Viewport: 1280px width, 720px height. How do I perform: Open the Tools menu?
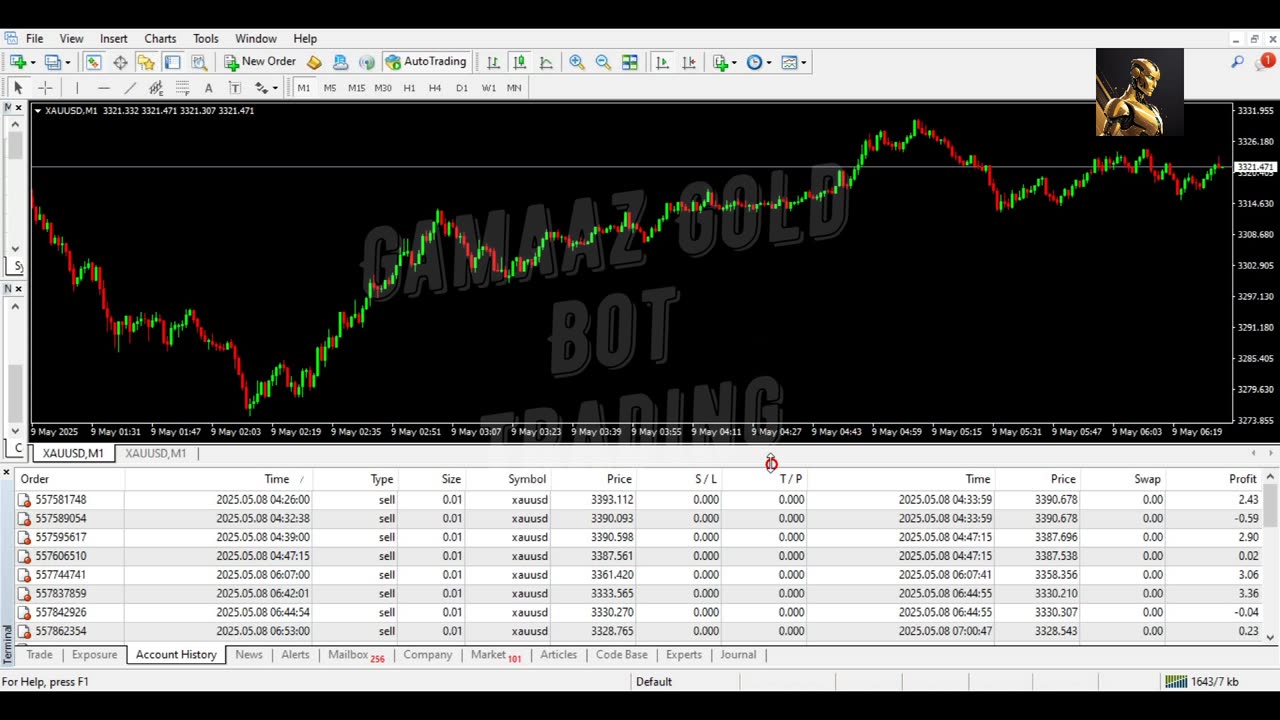(x=206, y=38)
